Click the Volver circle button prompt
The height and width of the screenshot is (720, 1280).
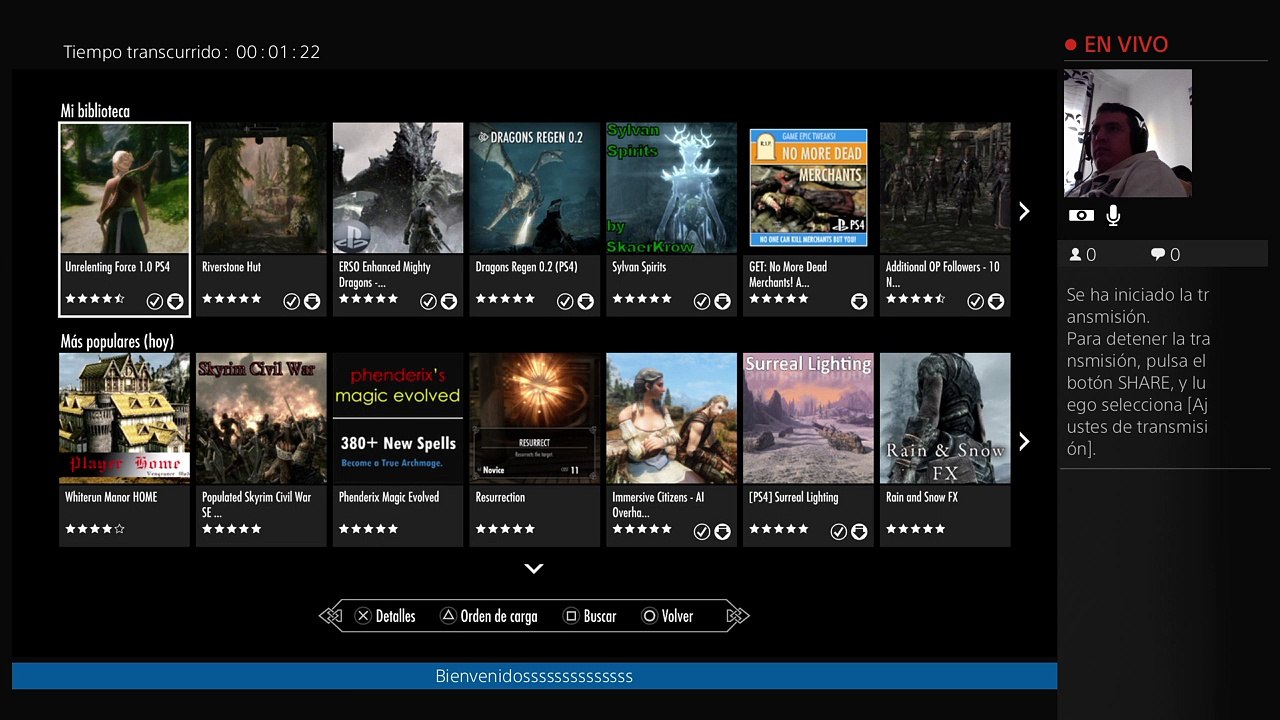[x=668, y=616]
